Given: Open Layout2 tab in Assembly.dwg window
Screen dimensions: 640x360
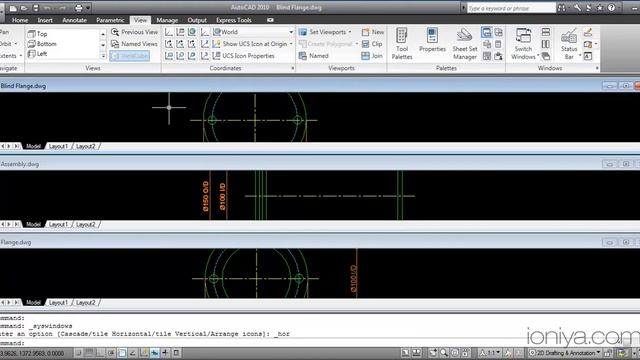Looking at the screenshot, I should (86, 224).
